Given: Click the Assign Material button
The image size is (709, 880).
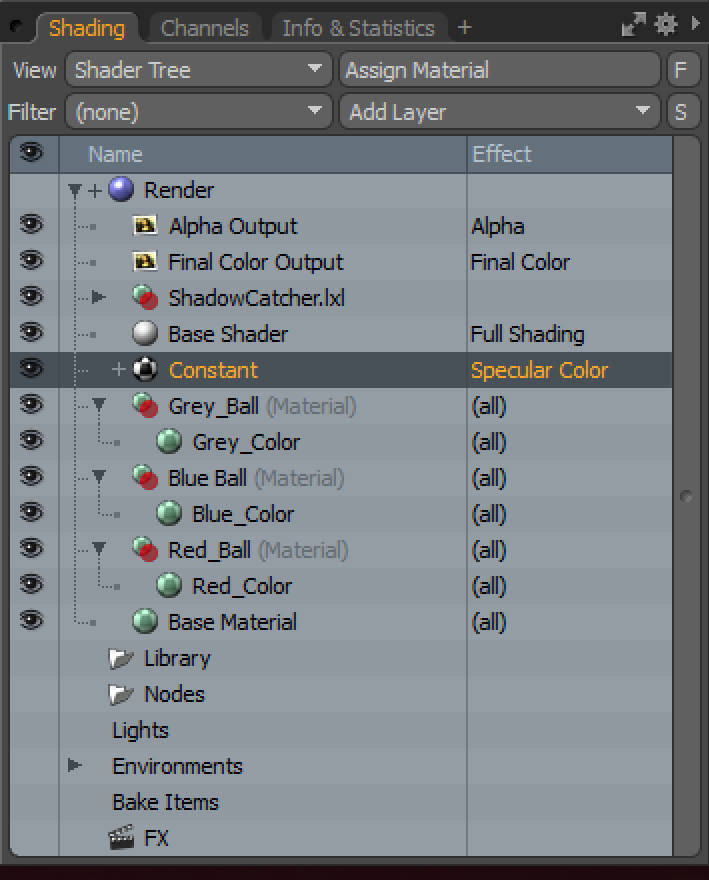Looking at the screenshot, I should click(499, 70).
